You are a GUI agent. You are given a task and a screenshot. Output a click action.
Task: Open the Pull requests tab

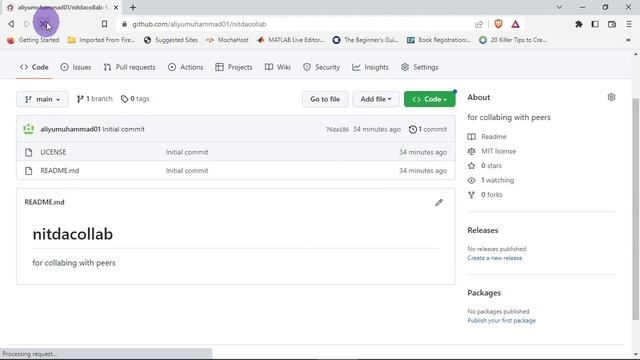pos(129,67)
